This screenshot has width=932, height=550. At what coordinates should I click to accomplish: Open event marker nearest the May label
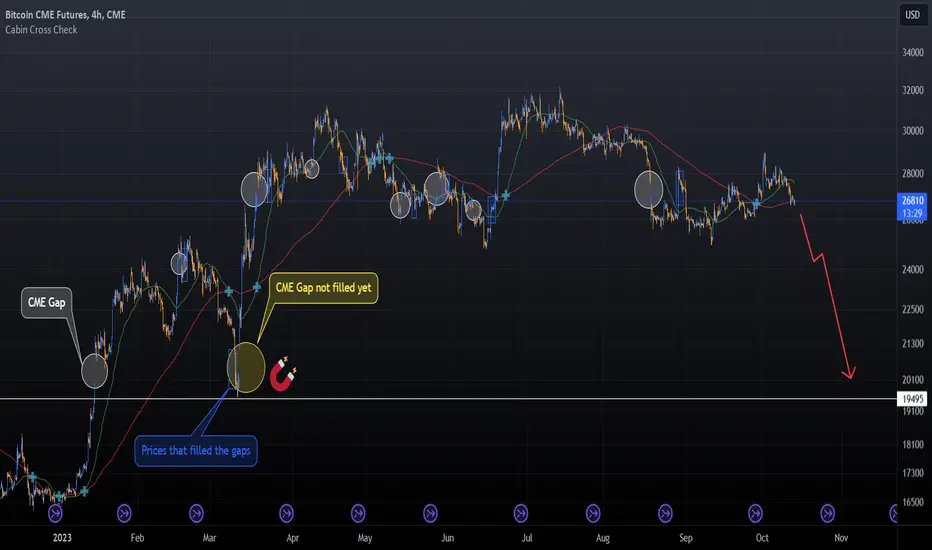358,513
